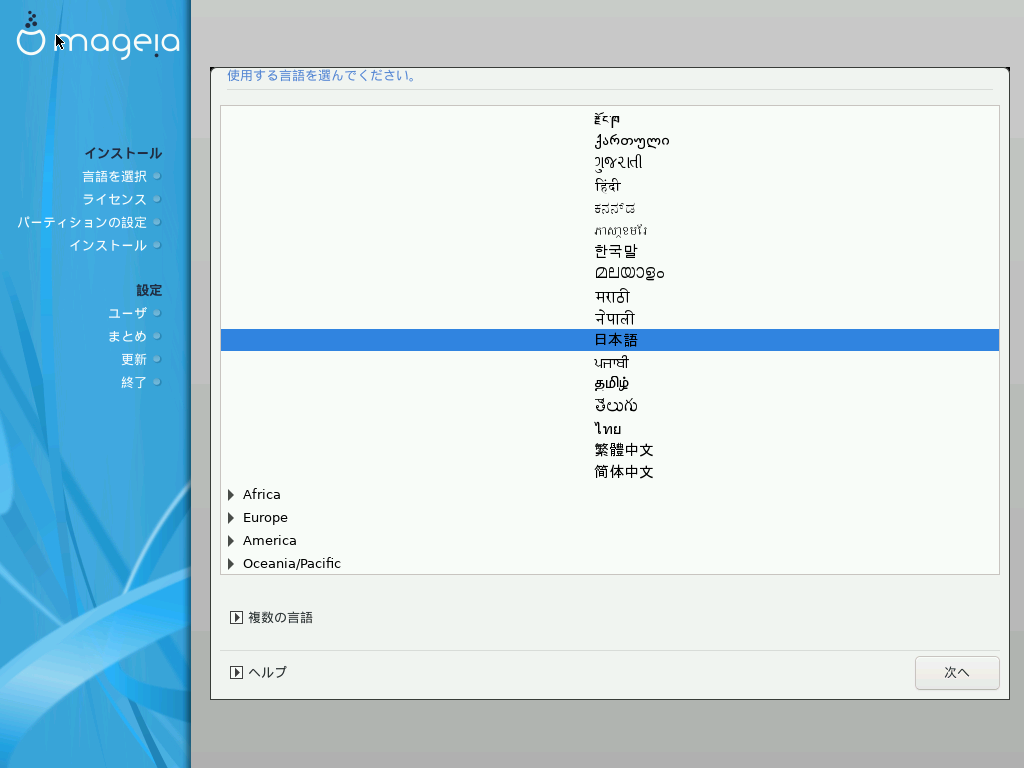
Task: Click the ユーザ step in sidebar
Action: (x=127, y=313)
